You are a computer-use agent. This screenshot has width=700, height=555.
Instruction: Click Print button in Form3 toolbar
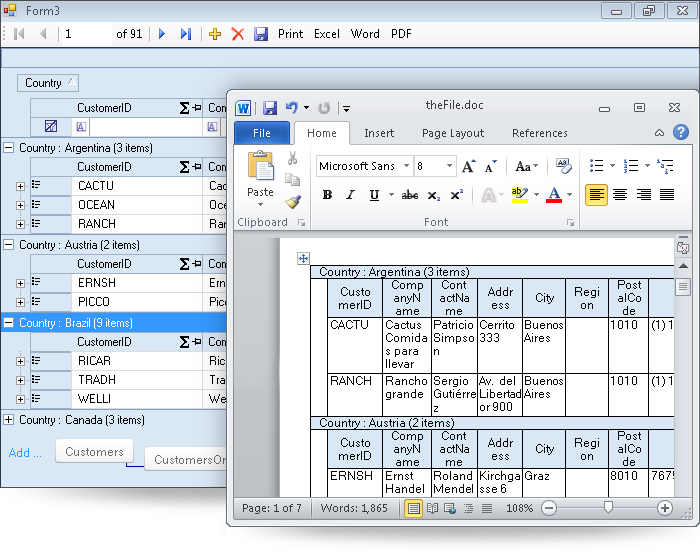pos(290,34)
